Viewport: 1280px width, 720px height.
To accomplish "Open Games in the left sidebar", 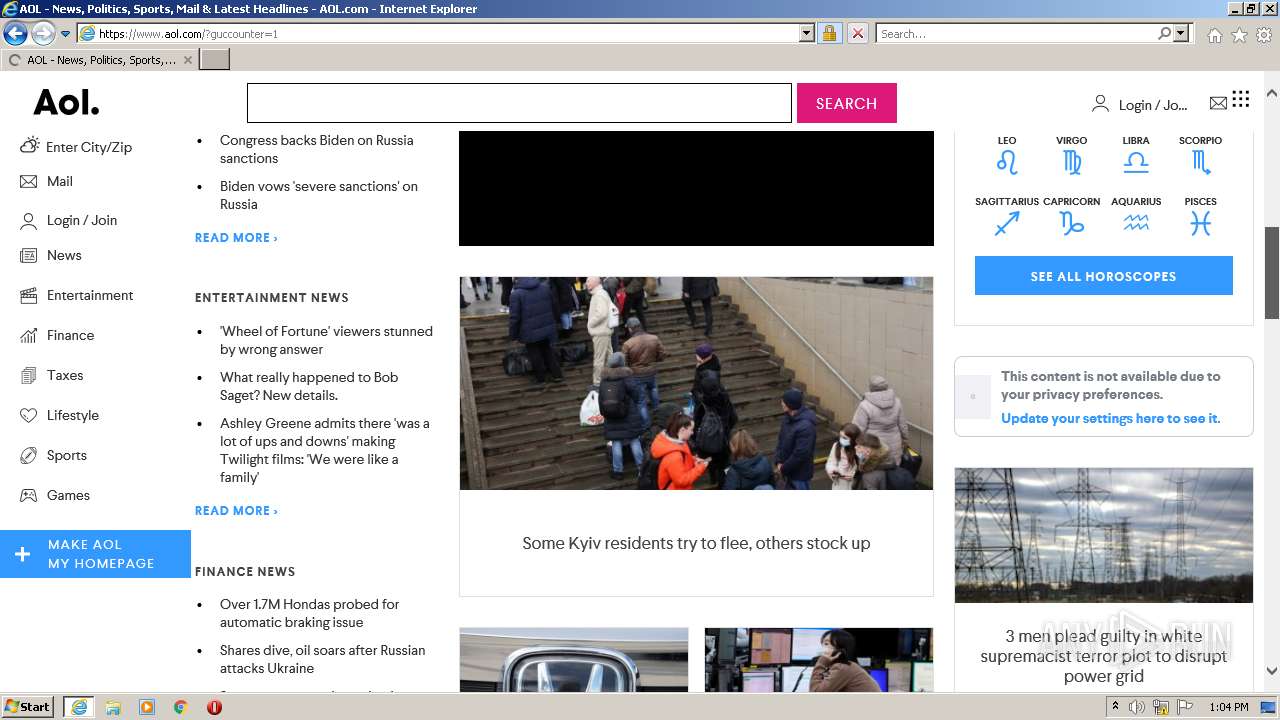I will point(55,495).
